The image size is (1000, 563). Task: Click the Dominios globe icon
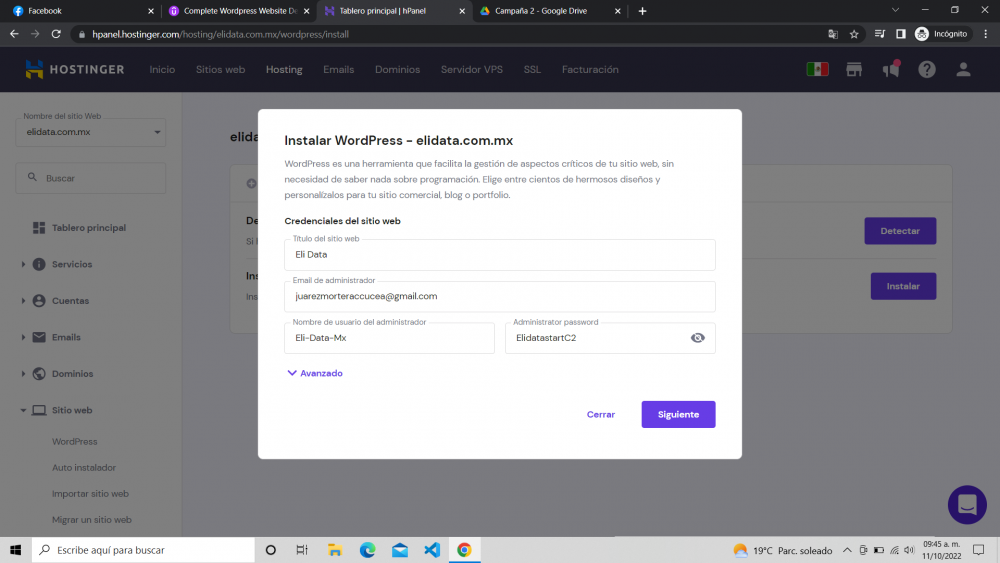(x=39, y=374)
